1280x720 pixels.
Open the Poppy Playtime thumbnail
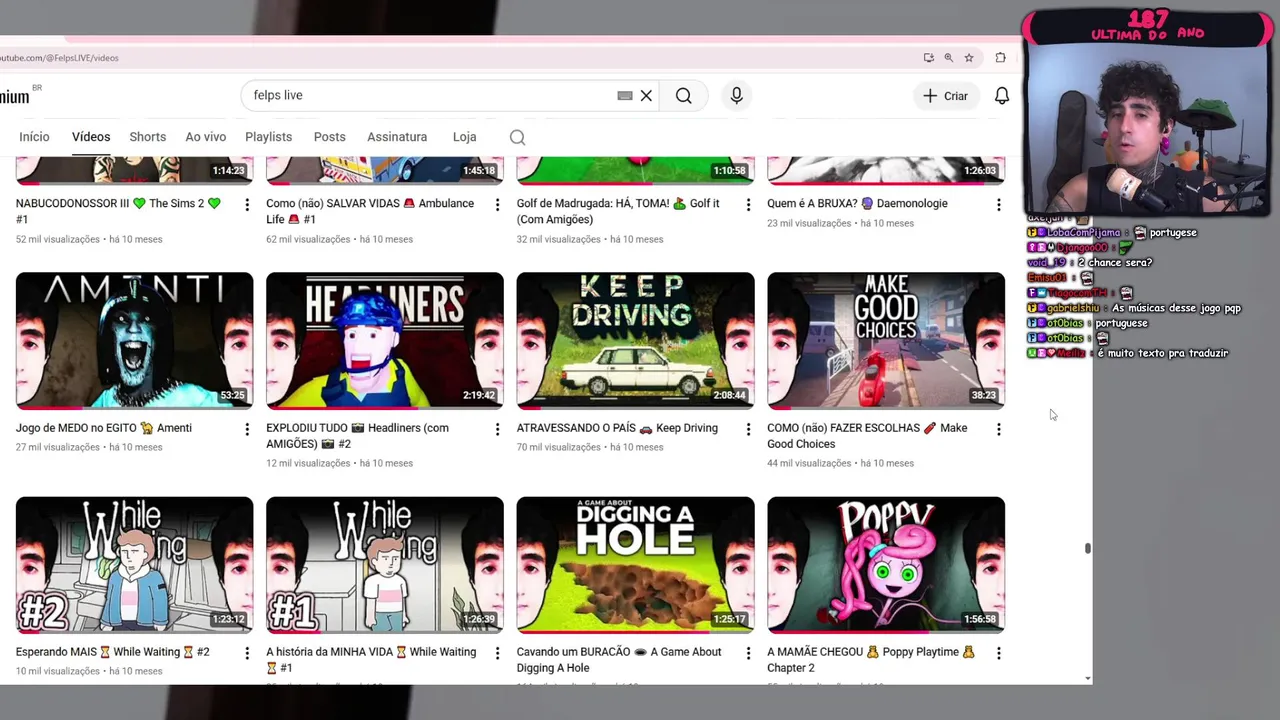click(x=886, y=564)
